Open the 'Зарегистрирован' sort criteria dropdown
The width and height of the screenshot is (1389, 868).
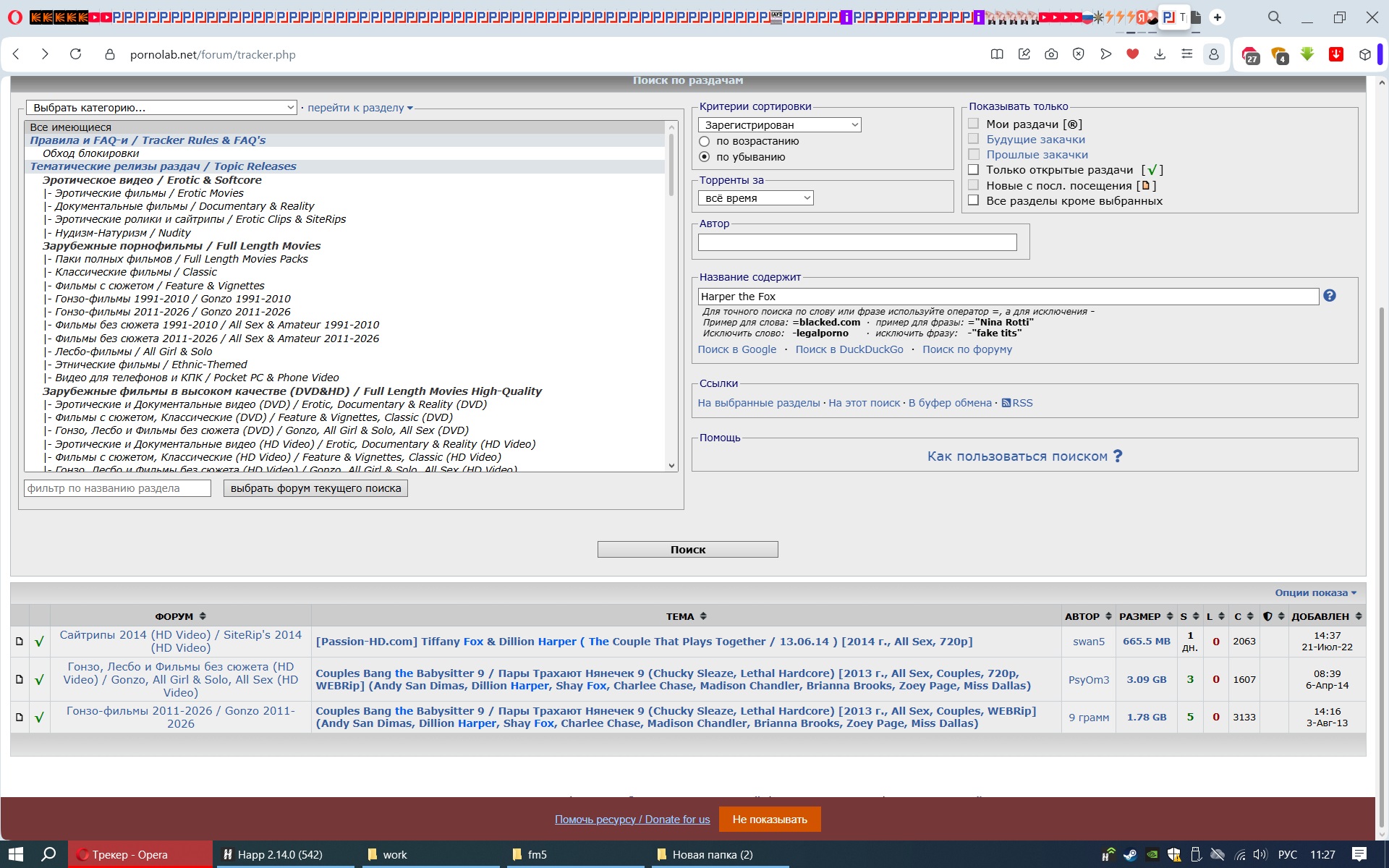coord(780,125)
